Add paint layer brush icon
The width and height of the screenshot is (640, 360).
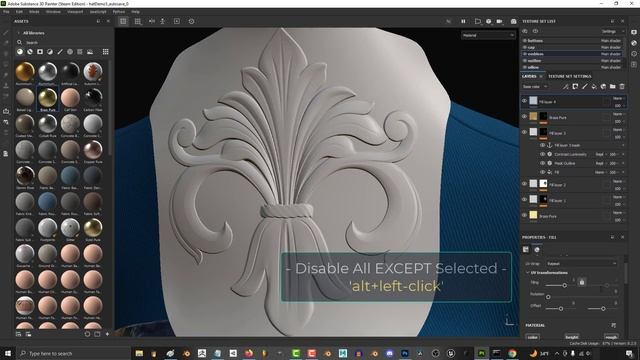click(x=584, y=87)
